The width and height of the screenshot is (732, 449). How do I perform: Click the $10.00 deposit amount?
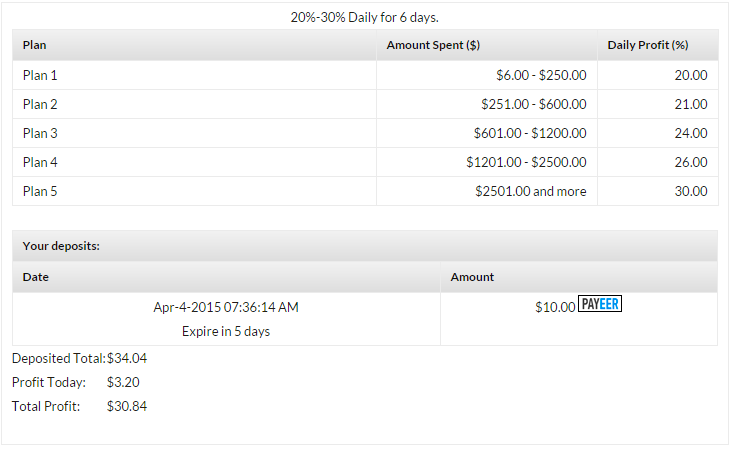click(x=555, y=307)
